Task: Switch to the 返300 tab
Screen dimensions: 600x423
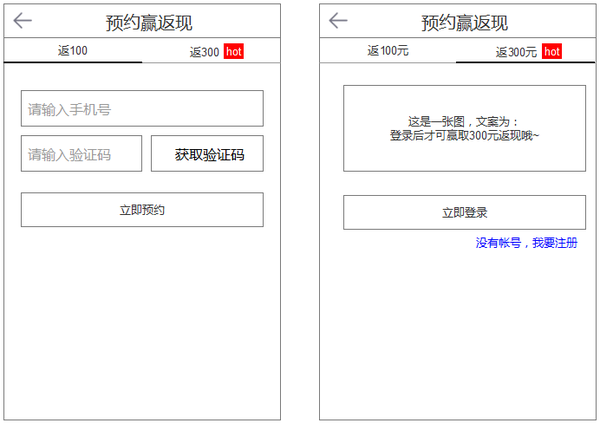Action: 204,52
